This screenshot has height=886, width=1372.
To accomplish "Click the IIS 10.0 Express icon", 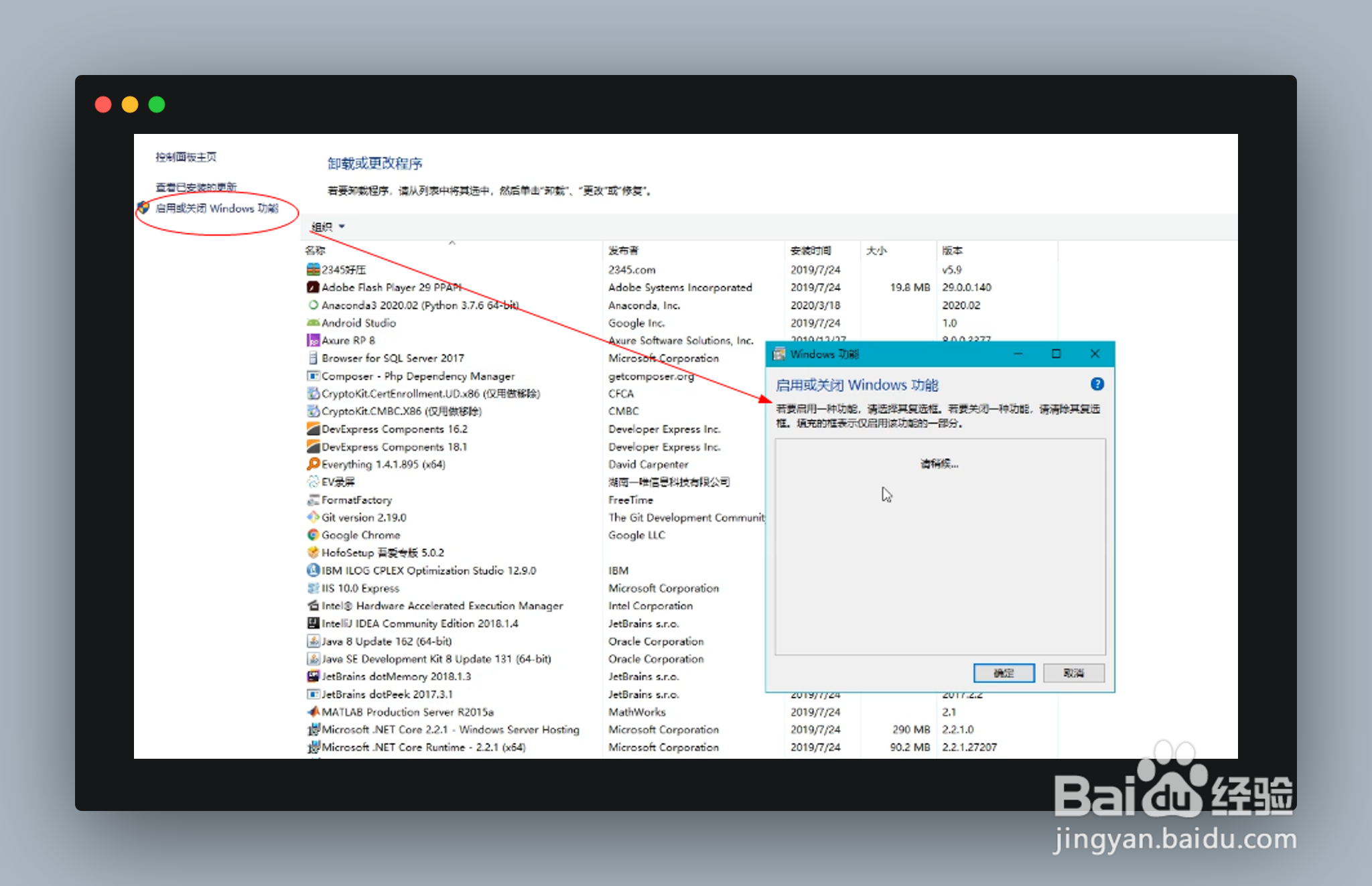I will click(x=313, y=588).
